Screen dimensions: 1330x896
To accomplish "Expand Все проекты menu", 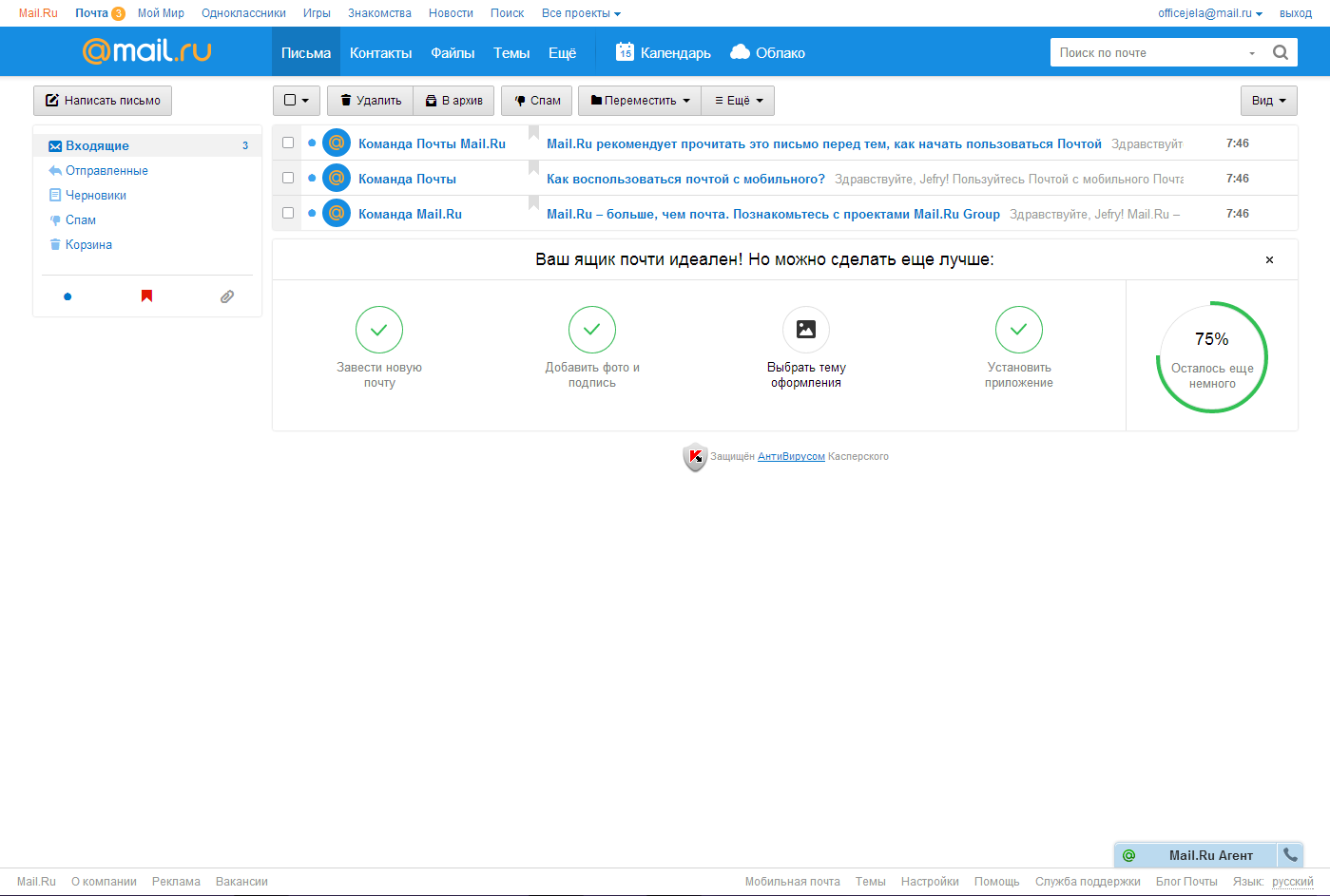I will pyautogui.click(x=581, y=13).
